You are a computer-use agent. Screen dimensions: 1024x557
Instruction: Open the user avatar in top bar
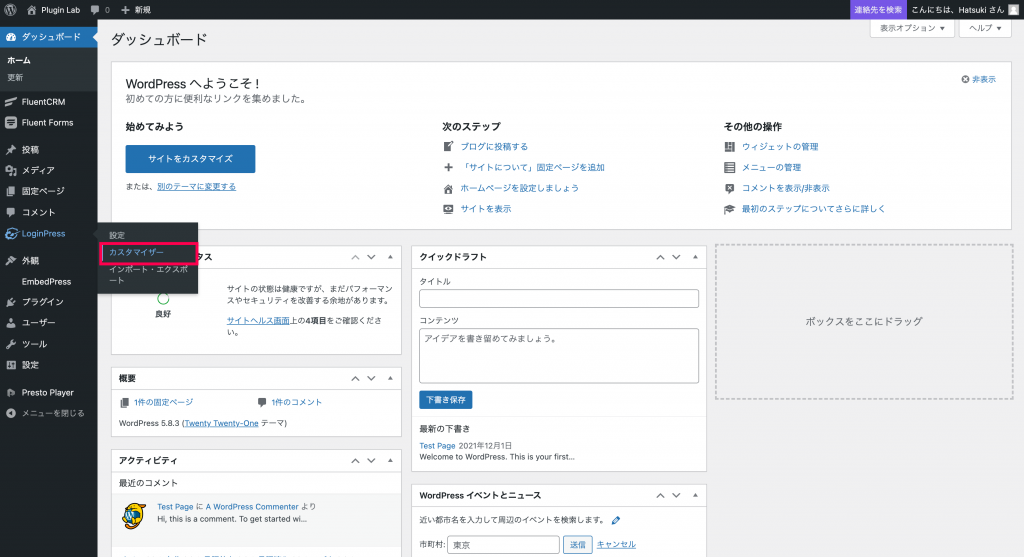click(1013, 10)
